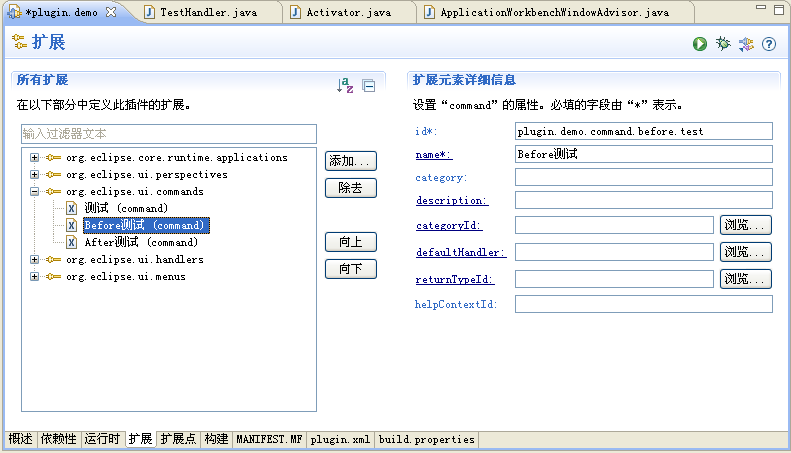791x453 pixels.
Task: Open the 扩展点 page tab
Action: coord(178,439)
